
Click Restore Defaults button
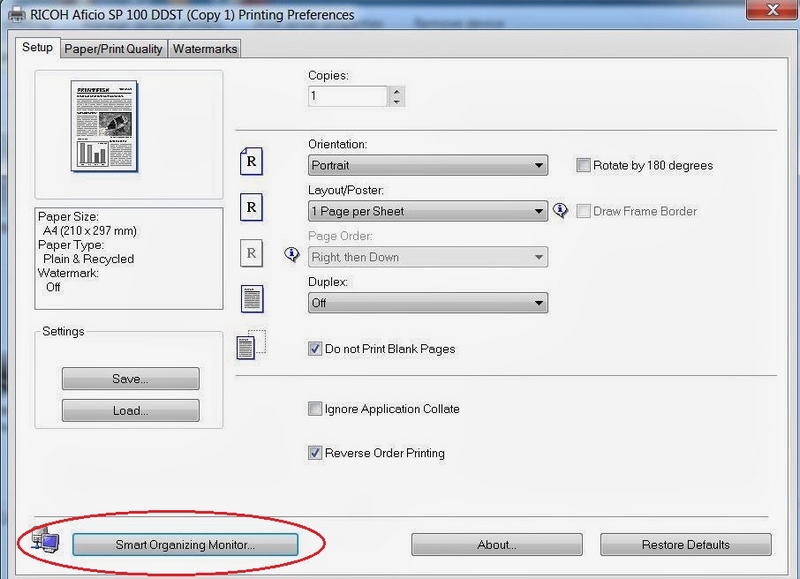click(686, 545)
